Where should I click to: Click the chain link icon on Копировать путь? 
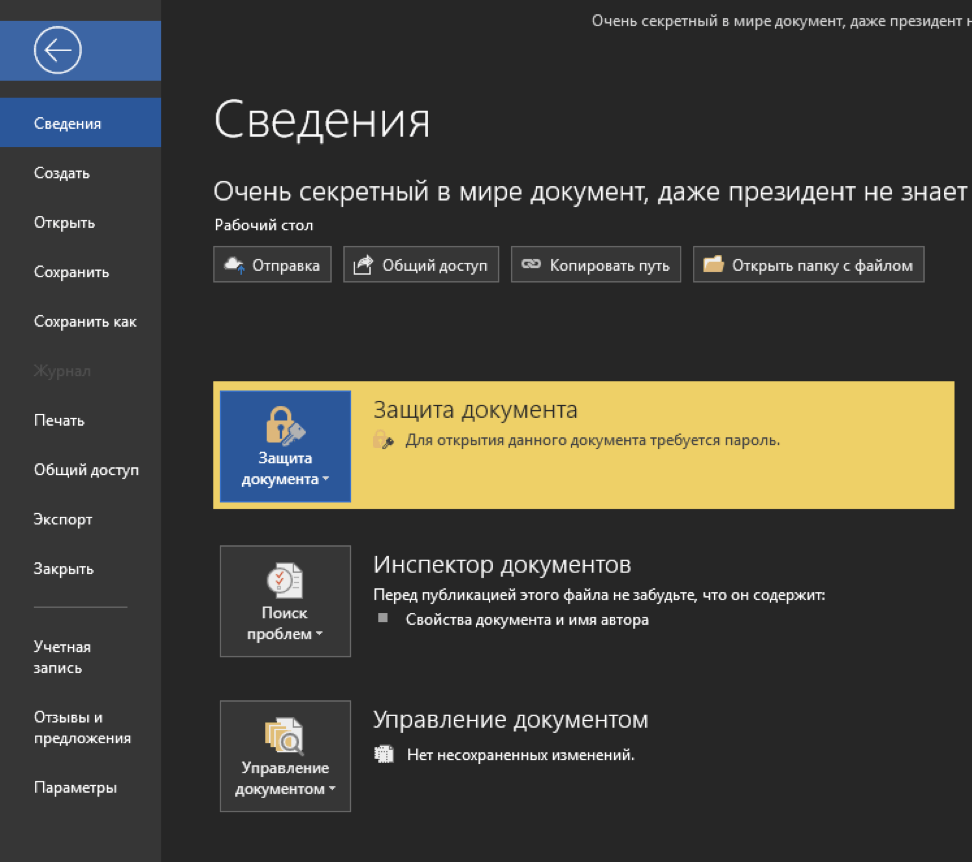[531, 264]
